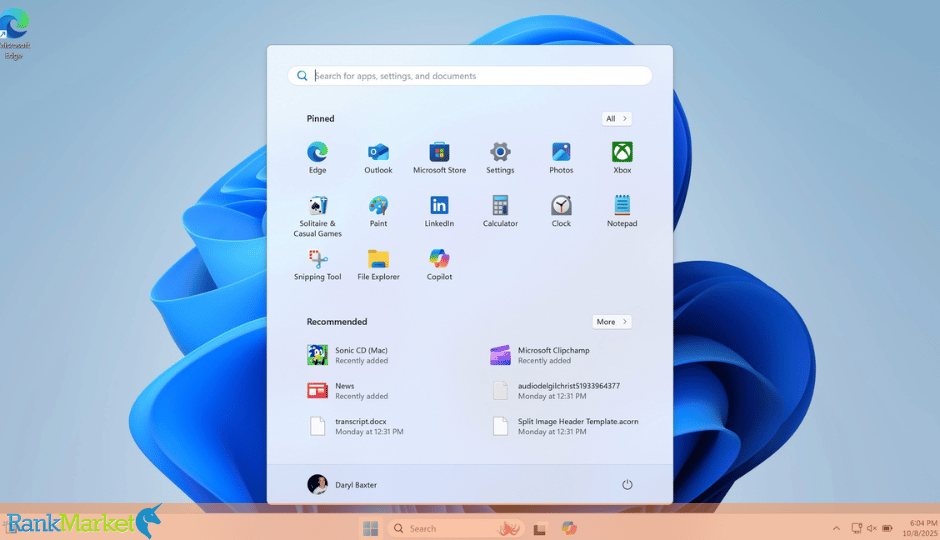Click the Windows Start button on taskbar
This screenshot has height=540, width=940.
click(370, 528)
